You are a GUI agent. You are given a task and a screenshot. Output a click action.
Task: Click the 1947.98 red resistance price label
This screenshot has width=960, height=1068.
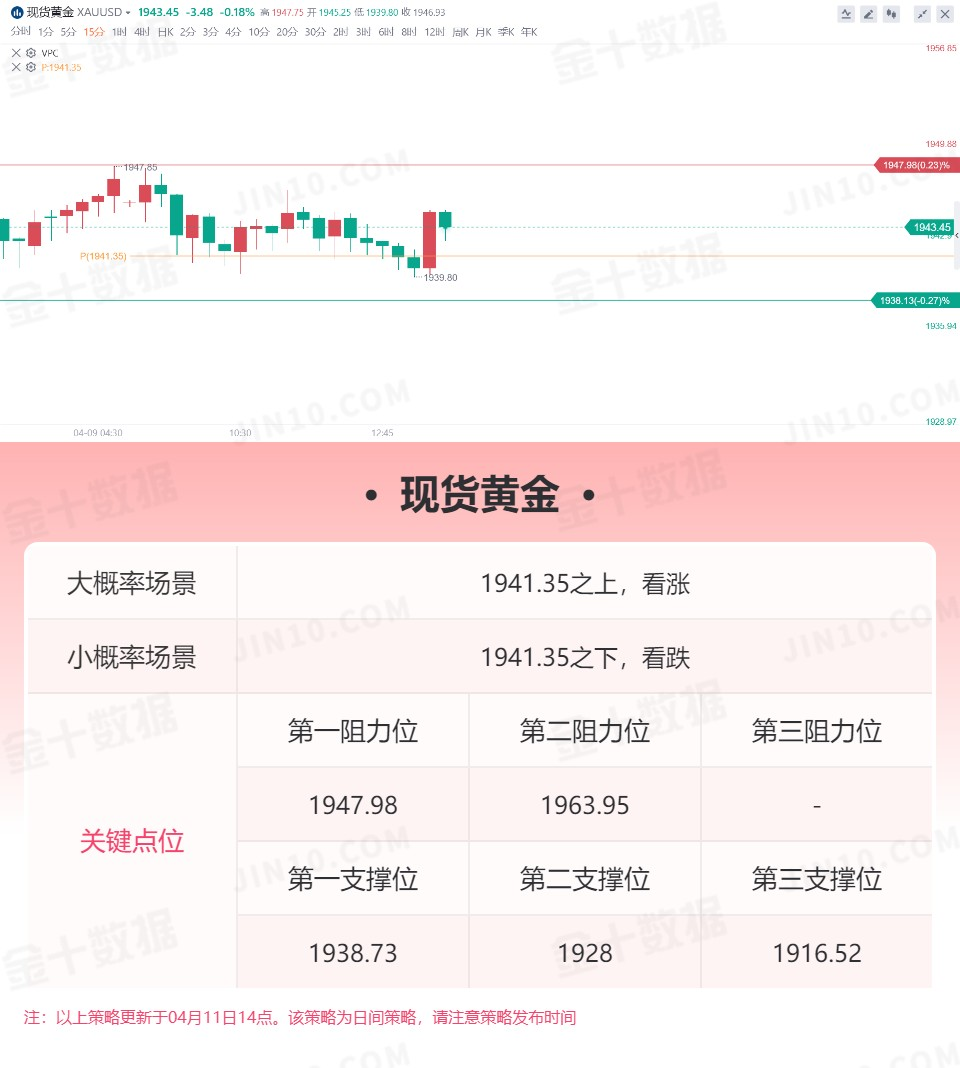pos(916,165)
